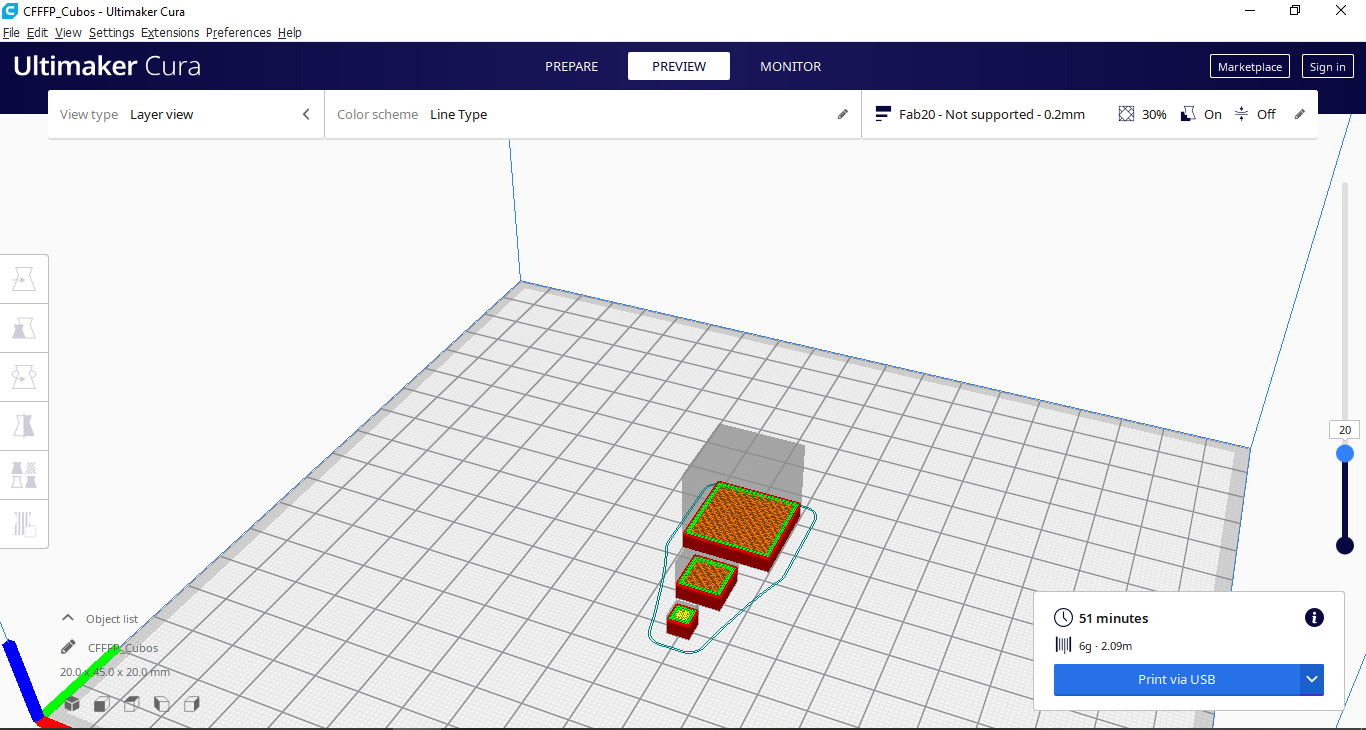Image resolution: width=1366 pixels, height=730 pixels.
Task: Click the layer slider track above the handle
Action: [x=1345, y=300]
